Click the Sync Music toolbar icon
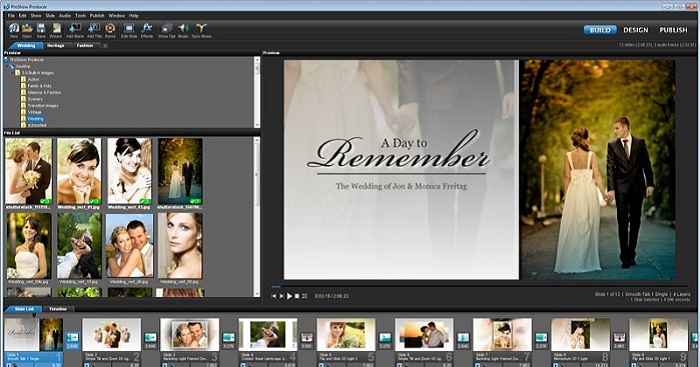Screen dimensions: 700x367 pyautogui.click(x=201, y=29)
